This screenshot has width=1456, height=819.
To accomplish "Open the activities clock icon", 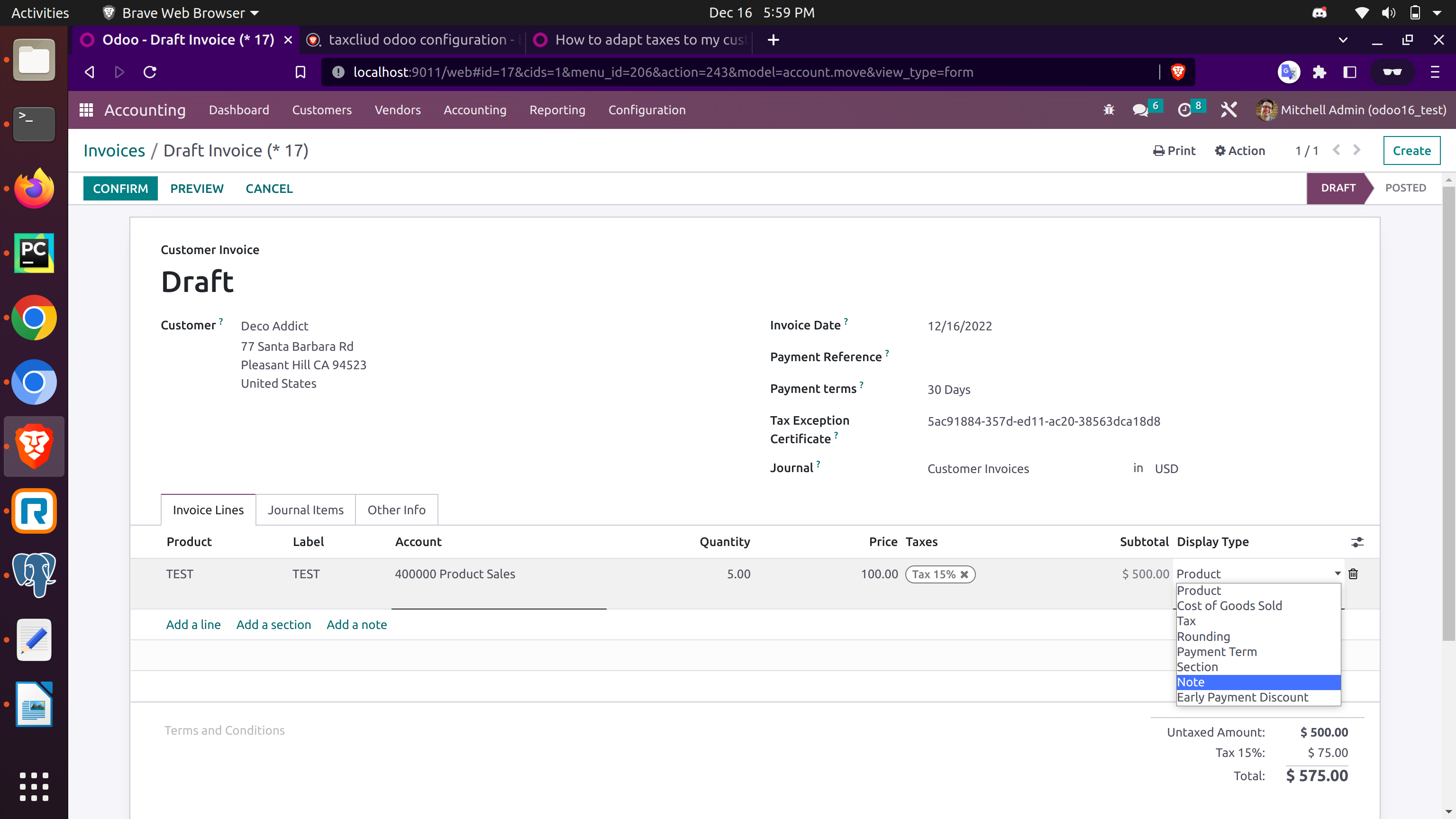I will [1184, 109].
